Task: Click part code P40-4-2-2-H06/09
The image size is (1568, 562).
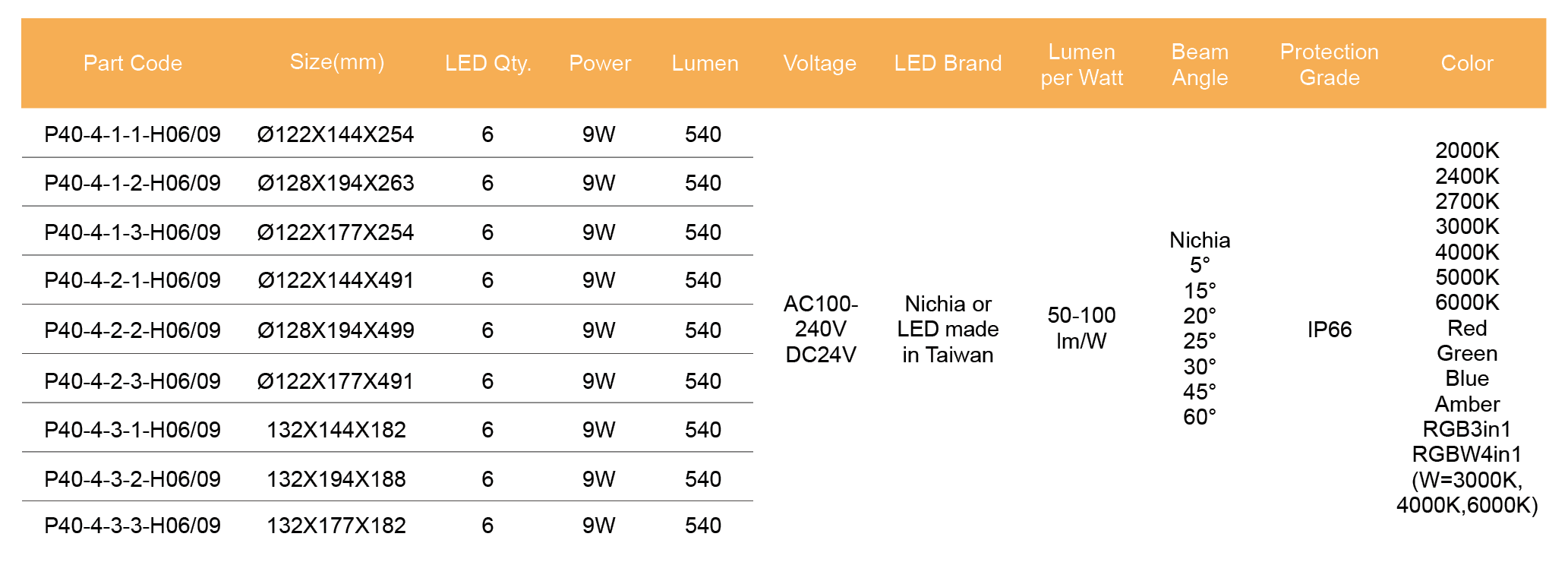Action: pyautogui.click(x=132, y=330)
